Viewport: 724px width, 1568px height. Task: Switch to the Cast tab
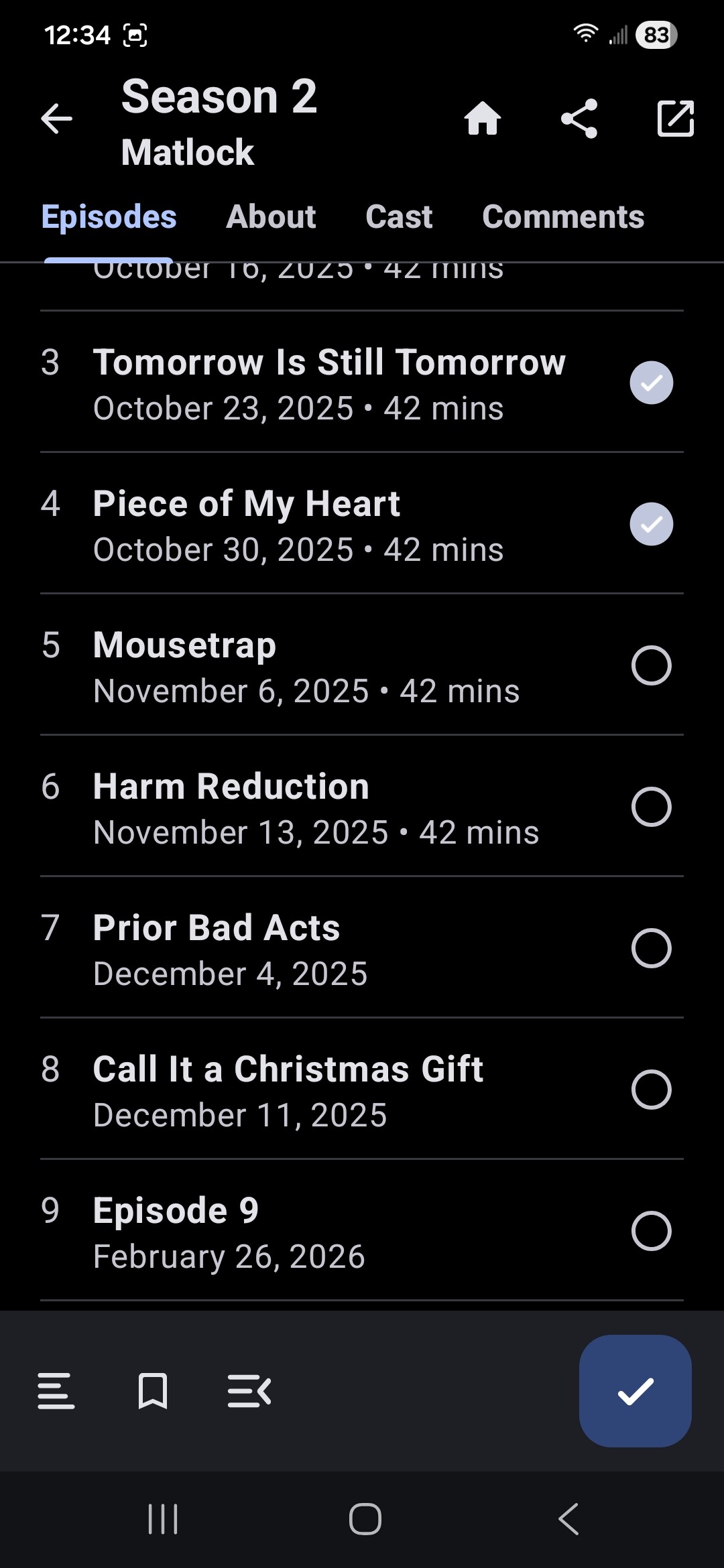[399, 217]
